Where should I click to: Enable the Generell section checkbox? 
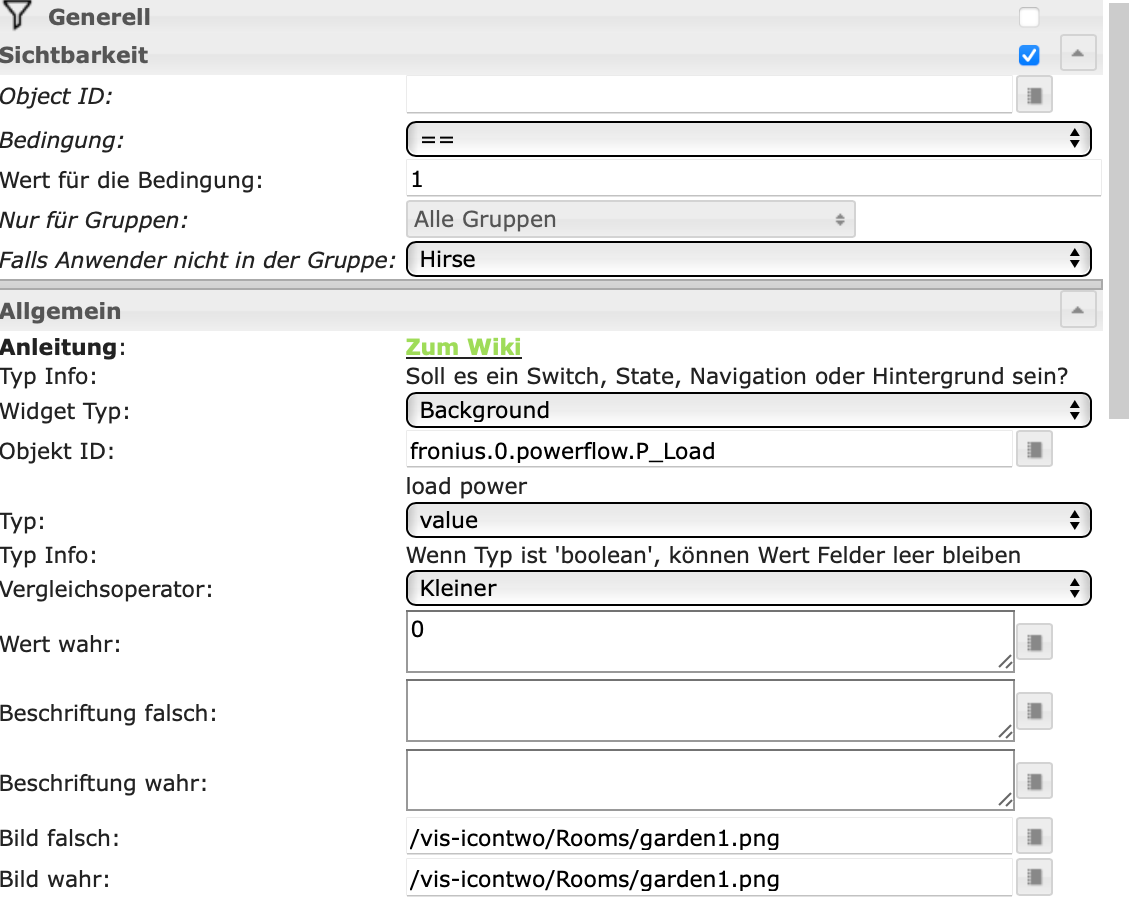1029,17
